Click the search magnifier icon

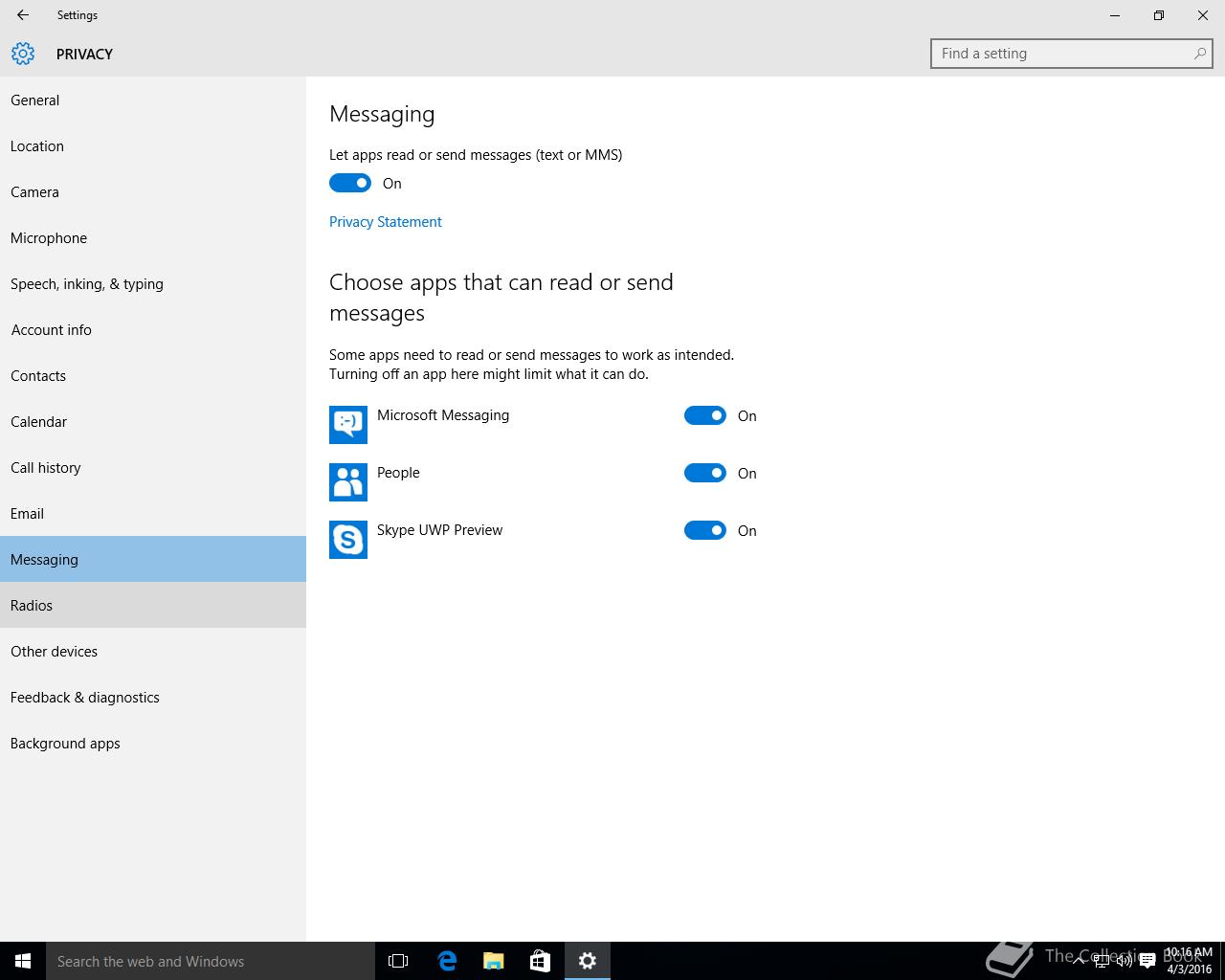[x=1199, y=54]
